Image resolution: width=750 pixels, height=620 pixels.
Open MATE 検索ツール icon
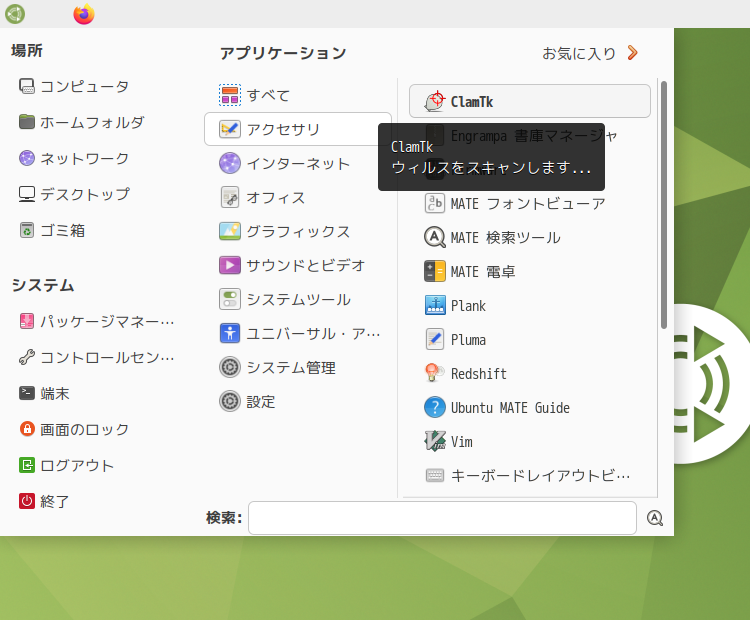point(435,237)
